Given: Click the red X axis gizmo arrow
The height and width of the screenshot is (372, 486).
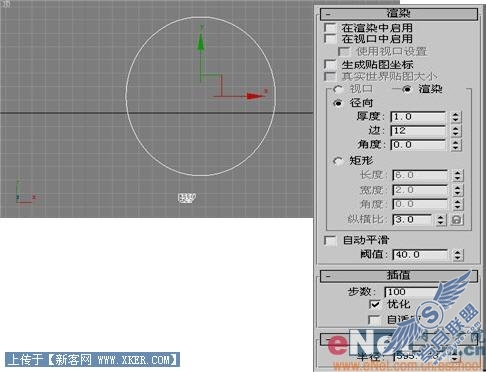Looking at the screenshot, I should pos(256,96).
